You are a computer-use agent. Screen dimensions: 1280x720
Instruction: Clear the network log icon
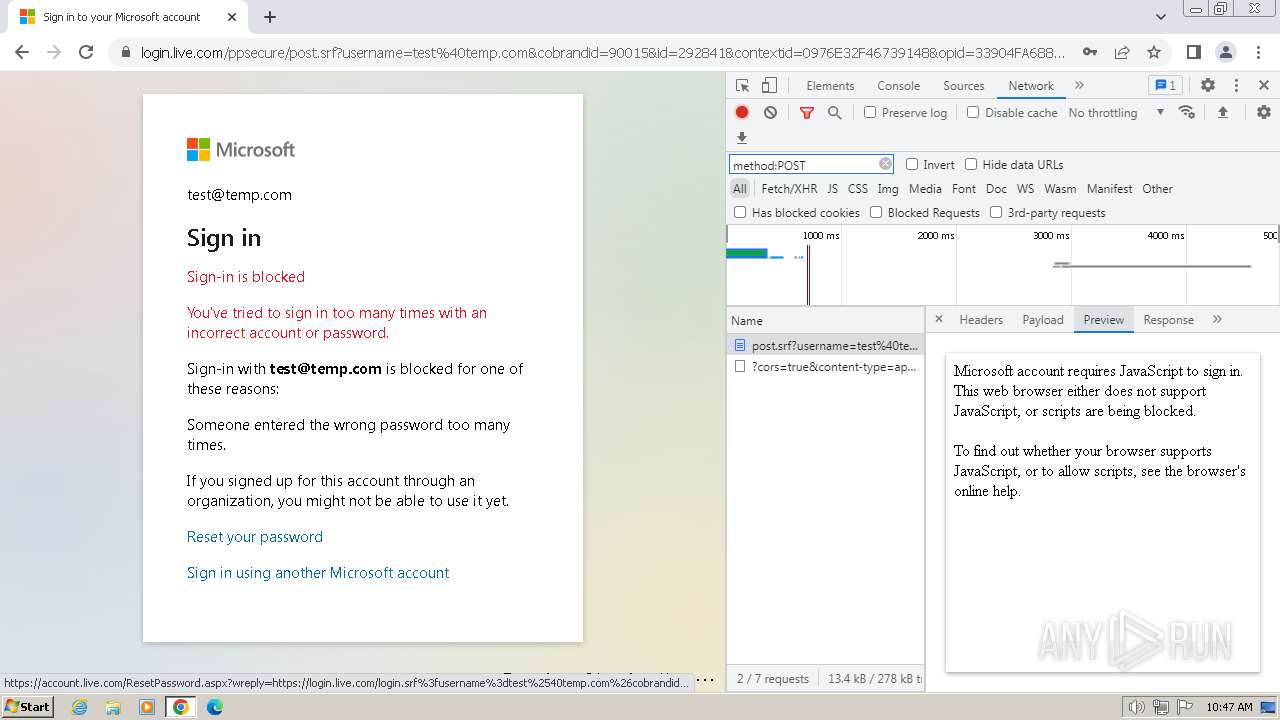[x=770, y=113]
